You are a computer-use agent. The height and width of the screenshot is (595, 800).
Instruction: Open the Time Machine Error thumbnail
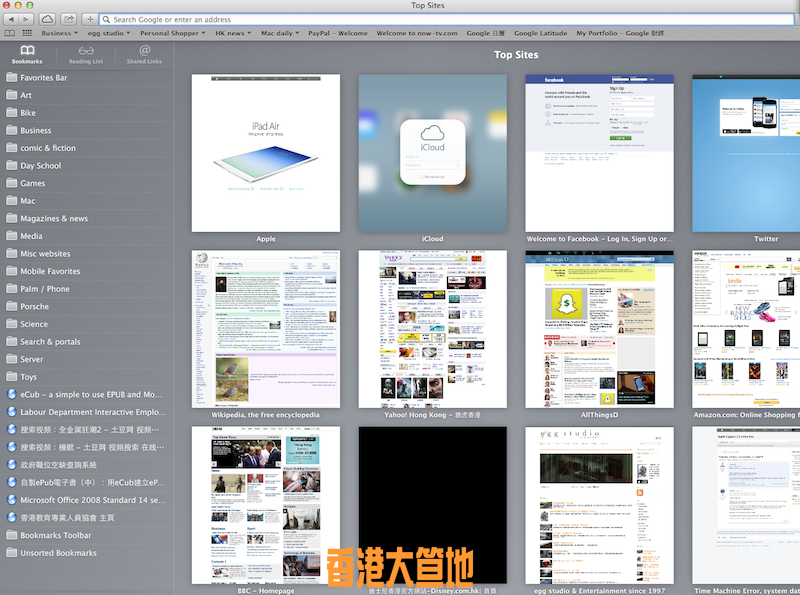pos(746,505)
